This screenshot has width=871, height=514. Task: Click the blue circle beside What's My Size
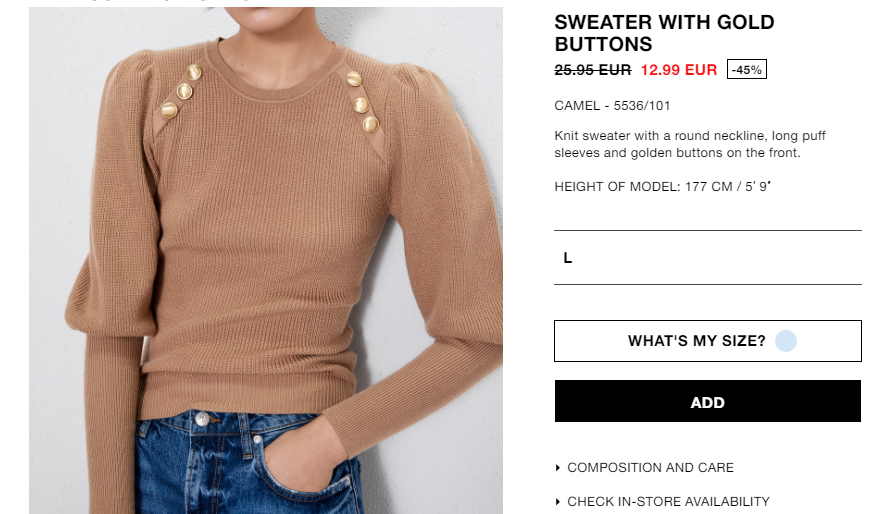[785, 341]
